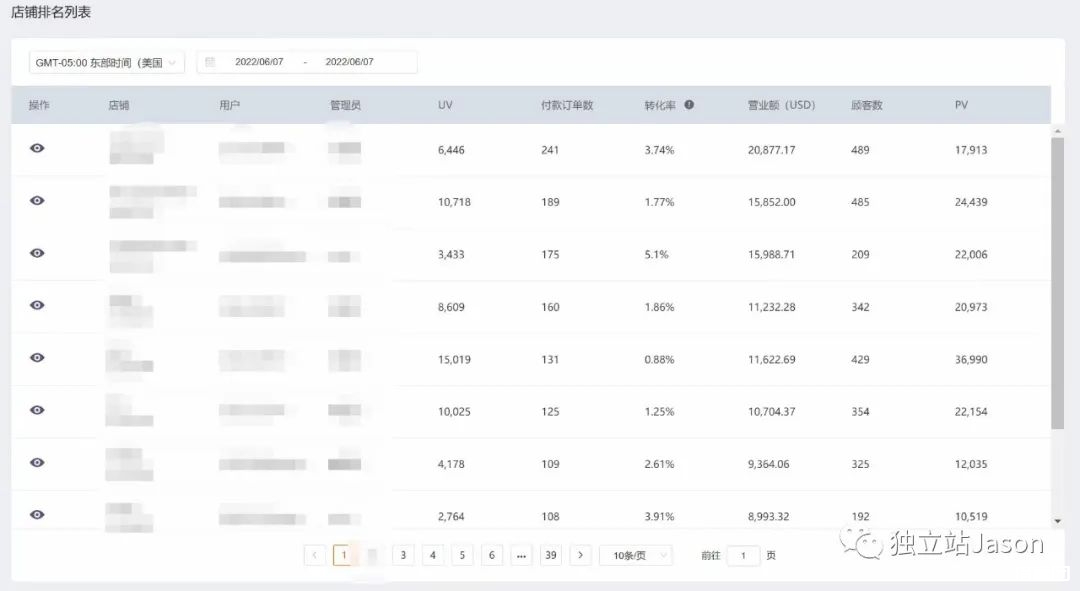
Task: Click eye icon for row with UV 8,609
Action: point(37,305)
